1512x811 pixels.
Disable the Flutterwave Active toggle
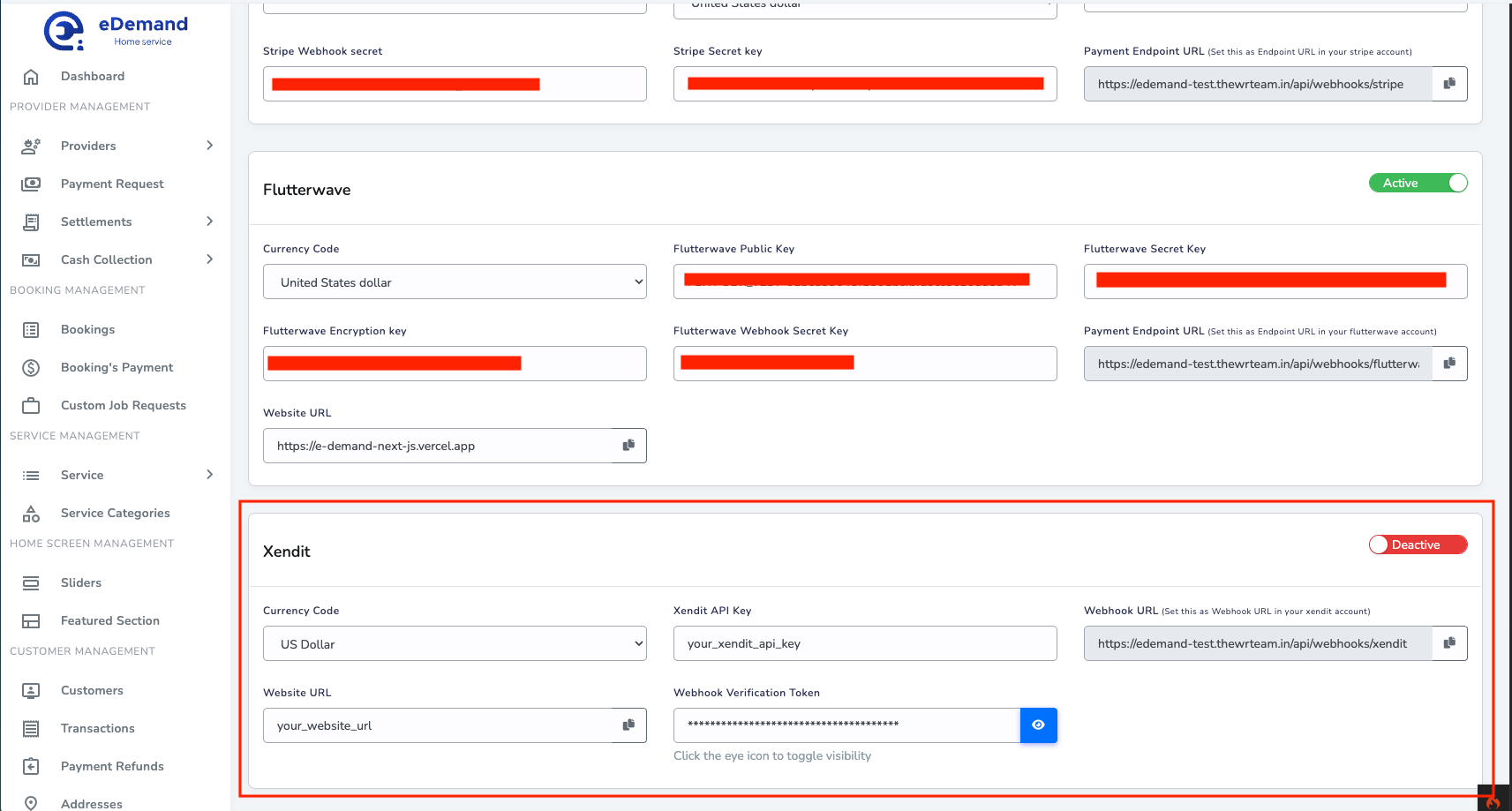(1418, 183)
